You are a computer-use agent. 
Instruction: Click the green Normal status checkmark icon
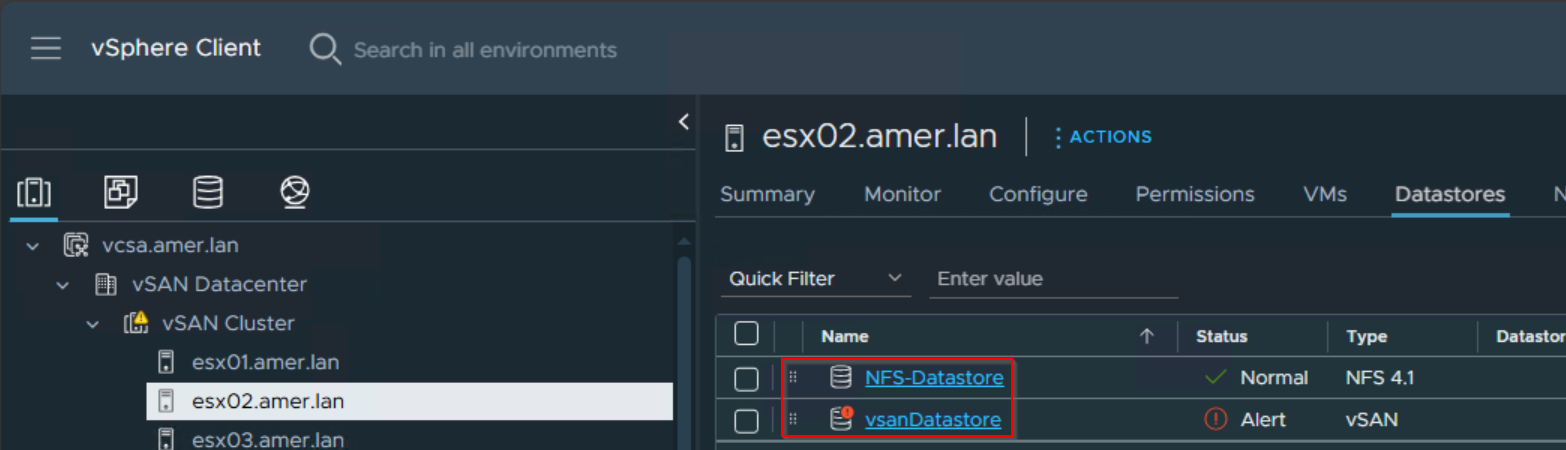[1215, 378]
